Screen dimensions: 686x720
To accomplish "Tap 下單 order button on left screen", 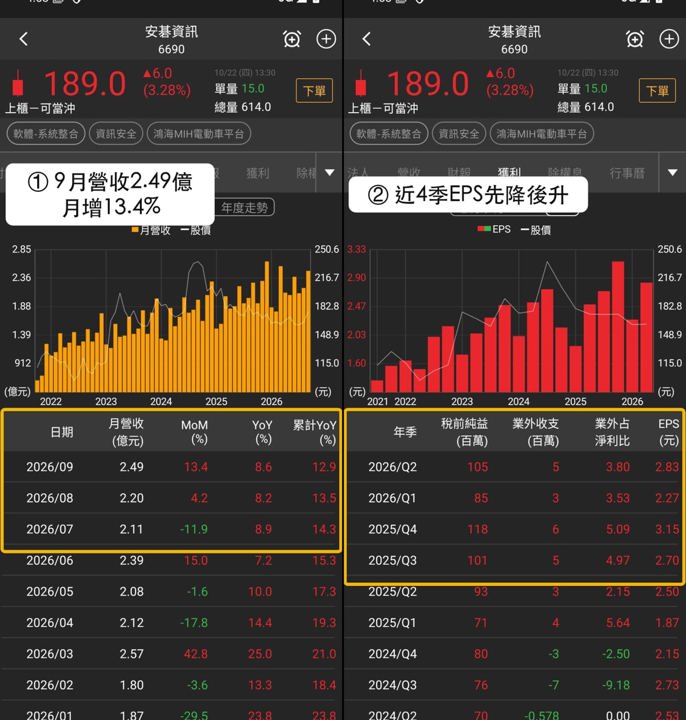I will [x=315, y=90].
